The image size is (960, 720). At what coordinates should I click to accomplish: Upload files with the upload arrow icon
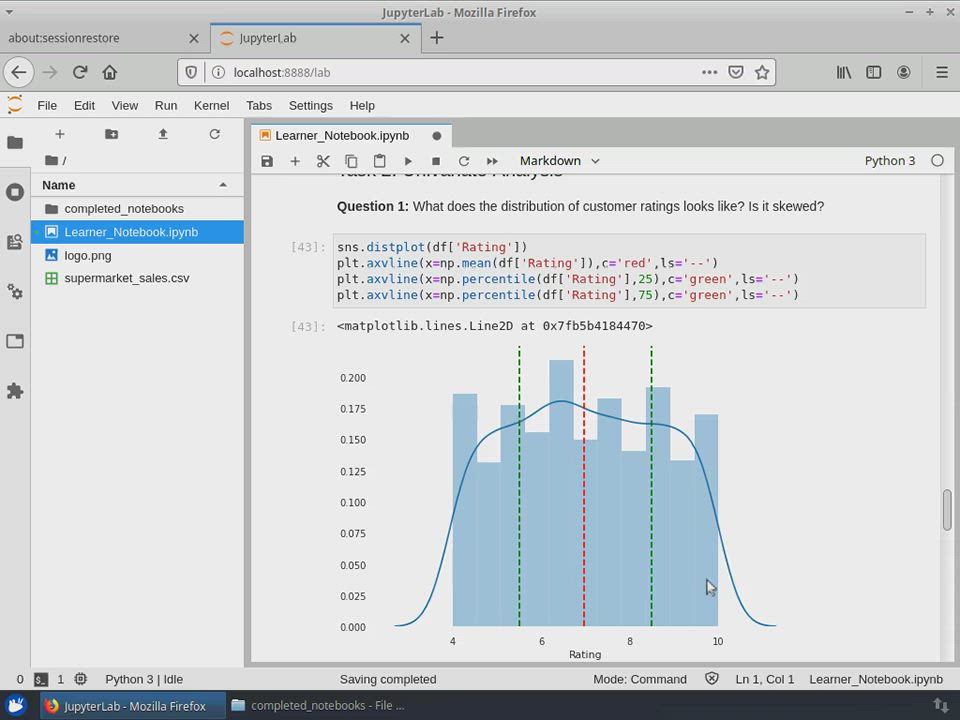click(163, 134)
